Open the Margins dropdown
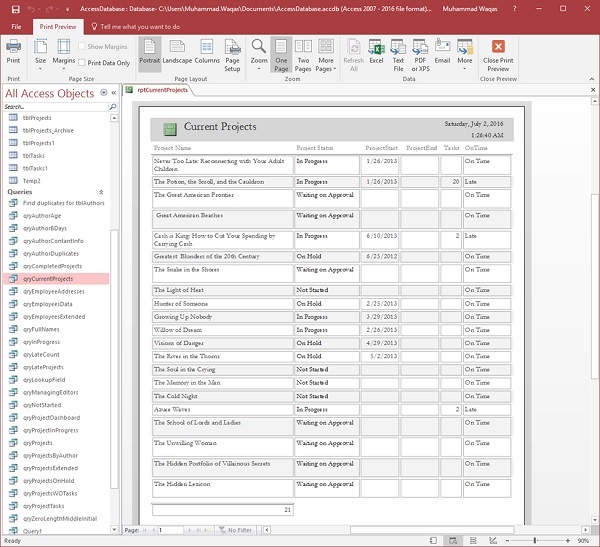600x547 pixels. pyautogui.click(x=63, y=51)
